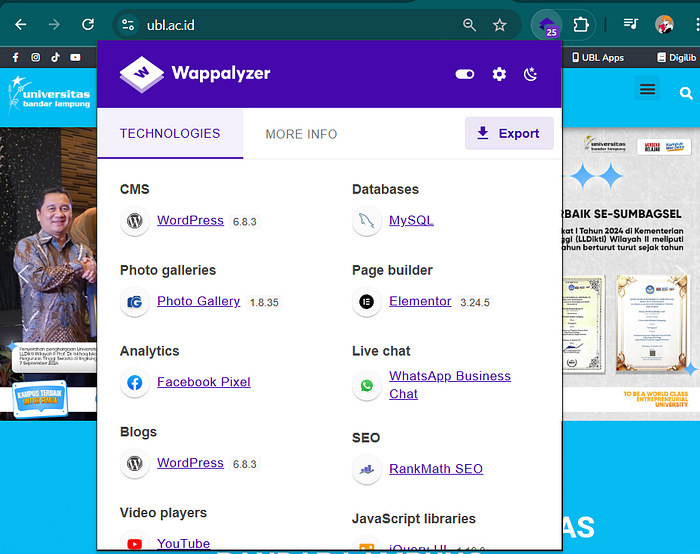The image size is (700, 554).
Task: Reload the ubl.ac.id page
Action: point(88,24)
